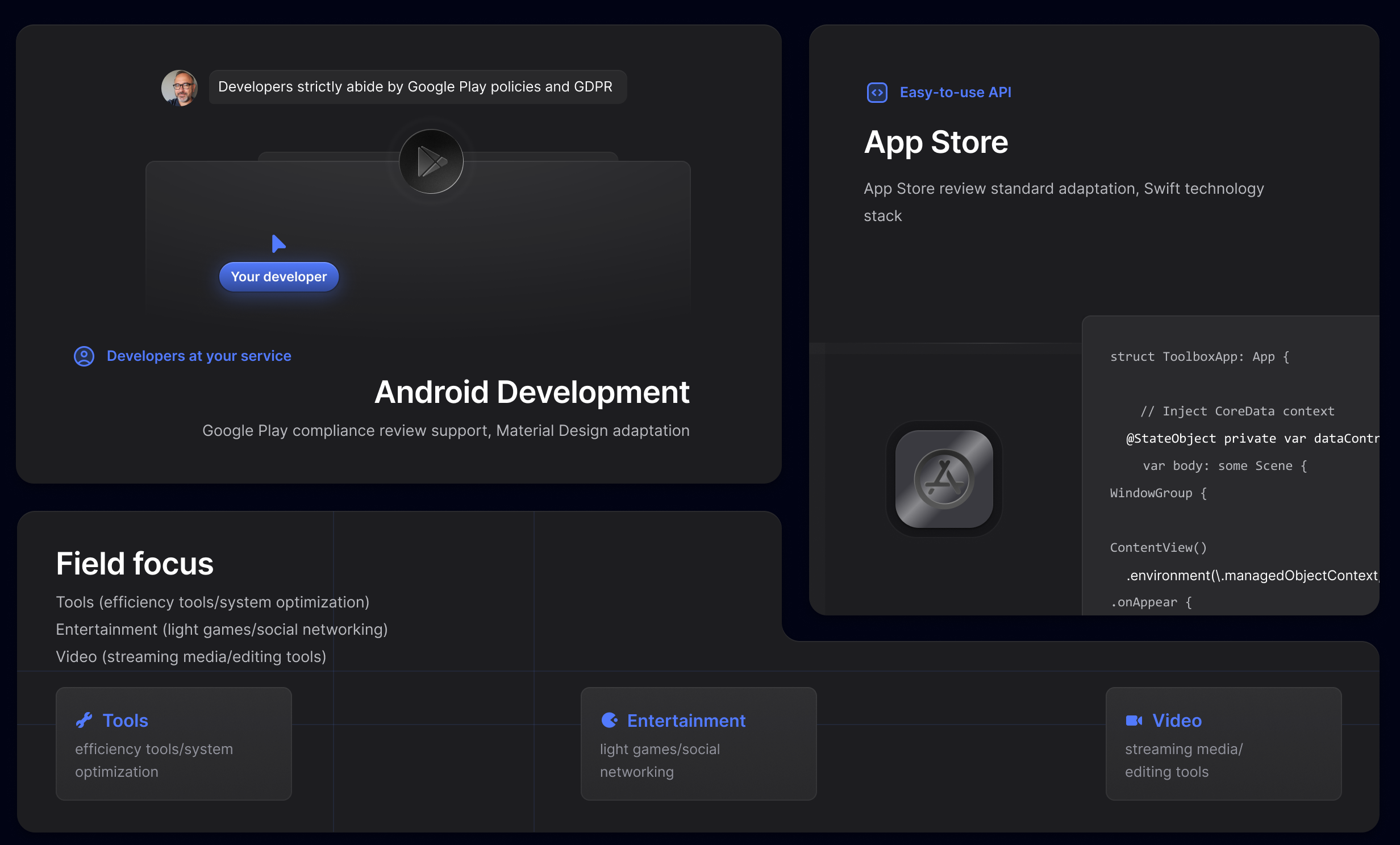Image resolution: width=1400 pixels, height=845 pixels.
Task: Click the Easy-to-use API code icon
Action: (x=877, y=93)
